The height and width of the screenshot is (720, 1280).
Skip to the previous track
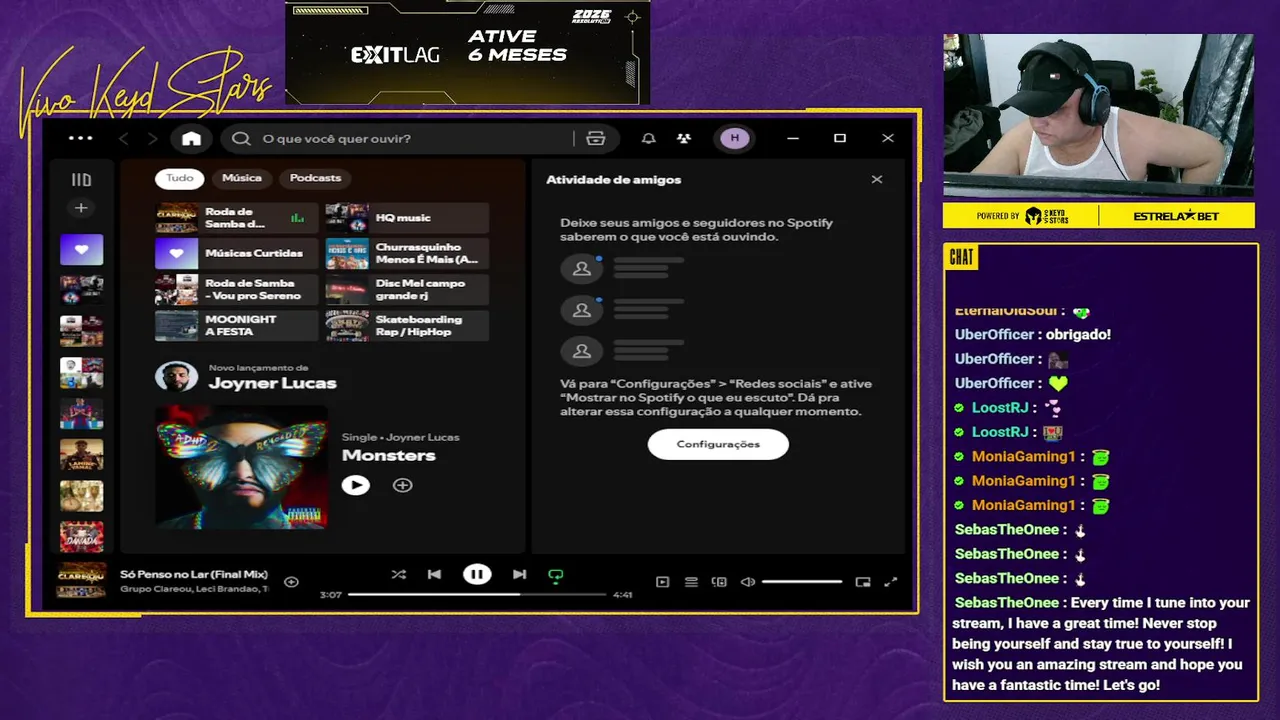point(434,575)
